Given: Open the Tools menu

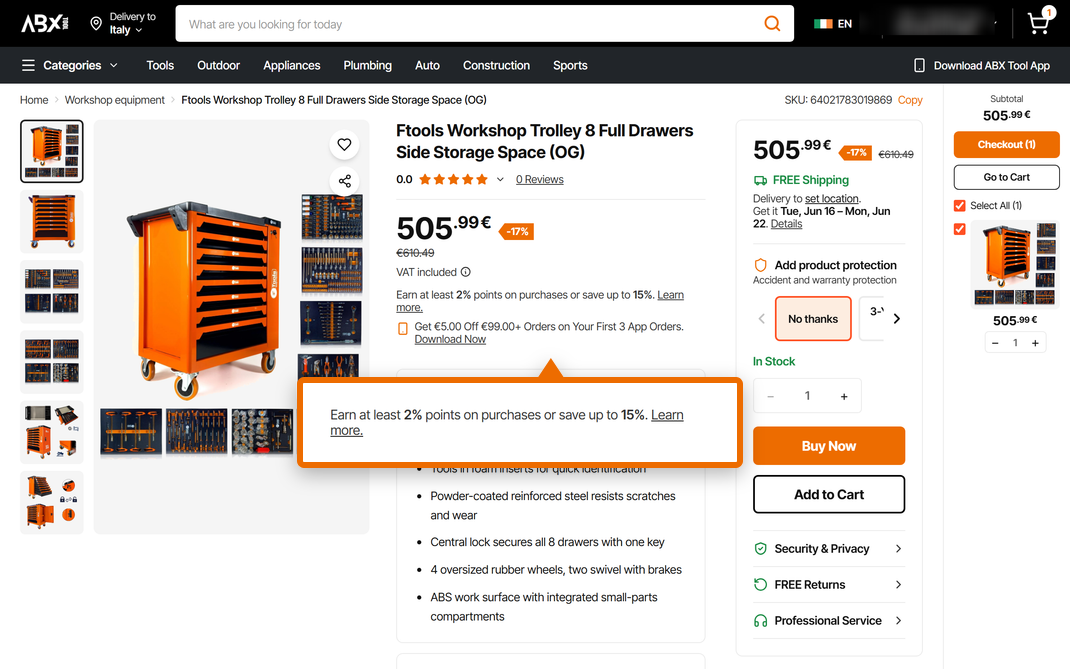Looking at the screenshot, I should point(160,66).
